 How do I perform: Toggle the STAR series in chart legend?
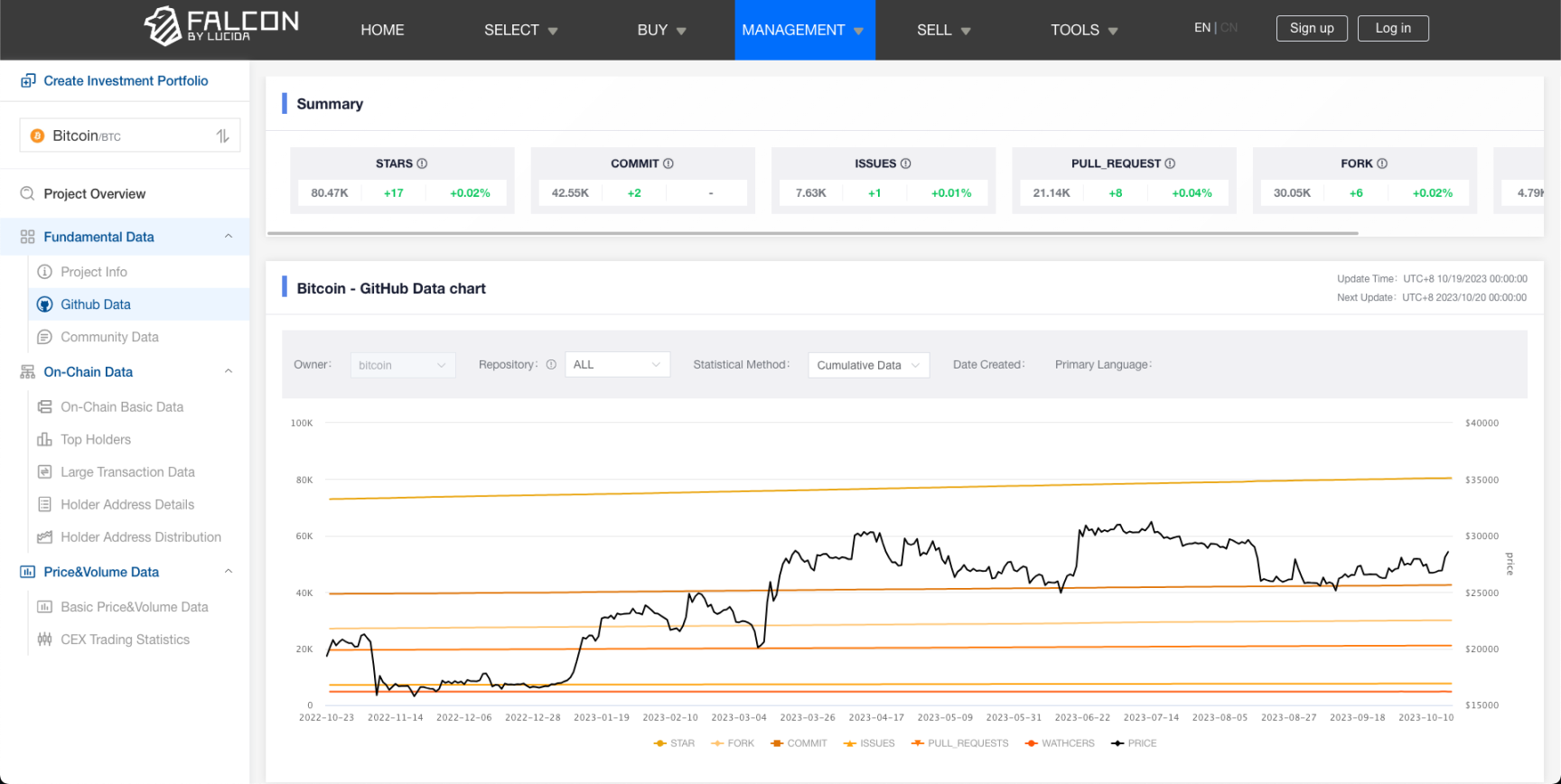tap(674, 743)
